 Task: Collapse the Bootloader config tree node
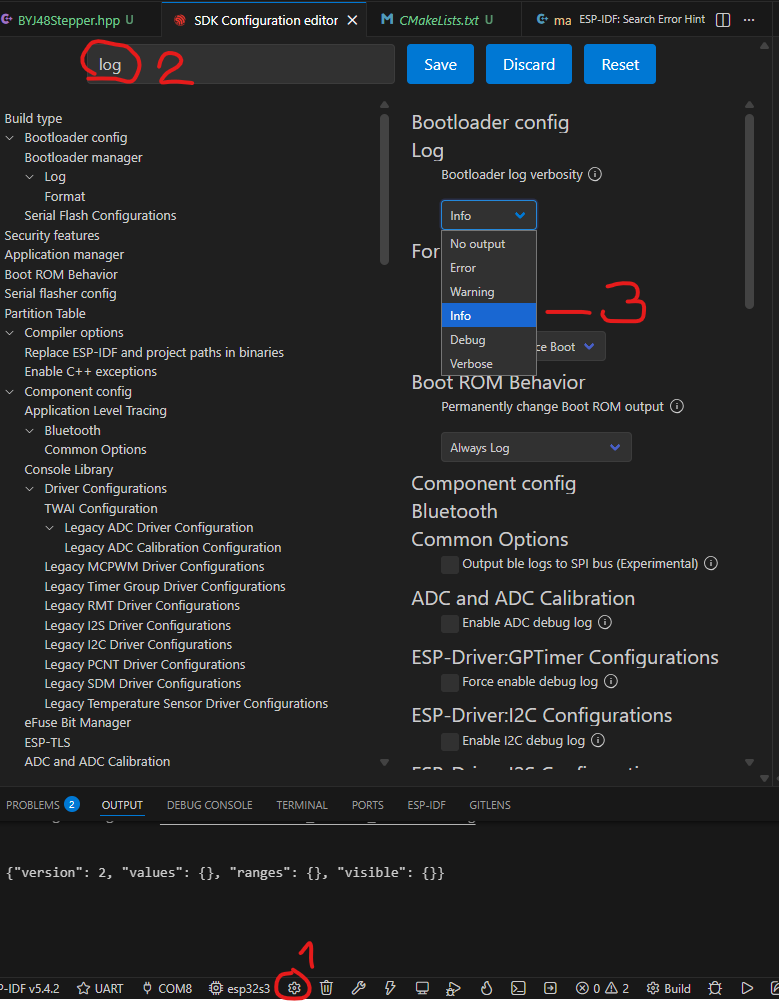10,138
